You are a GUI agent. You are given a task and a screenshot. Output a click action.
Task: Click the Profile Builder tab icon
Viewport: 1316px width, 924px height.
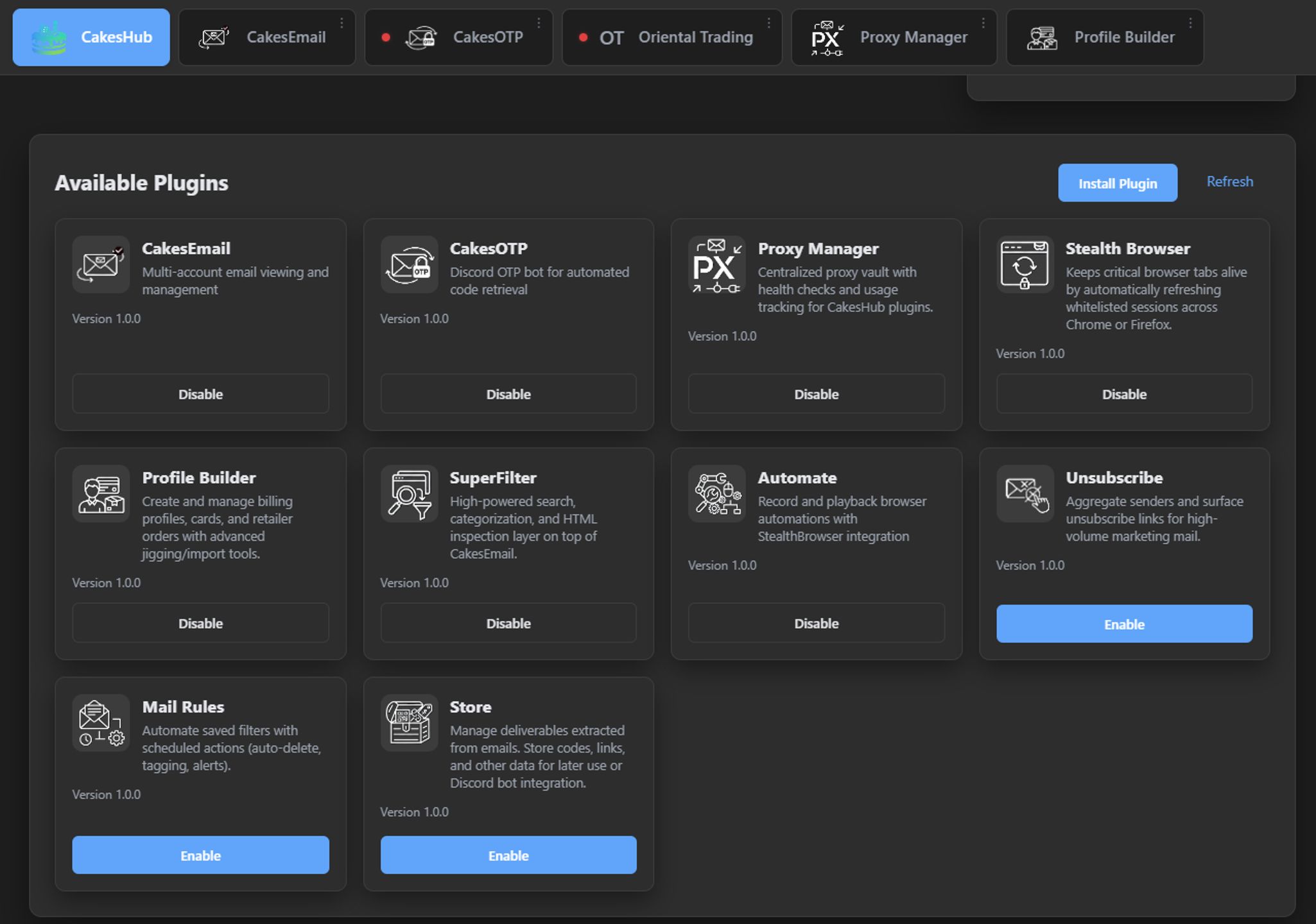1042,38
